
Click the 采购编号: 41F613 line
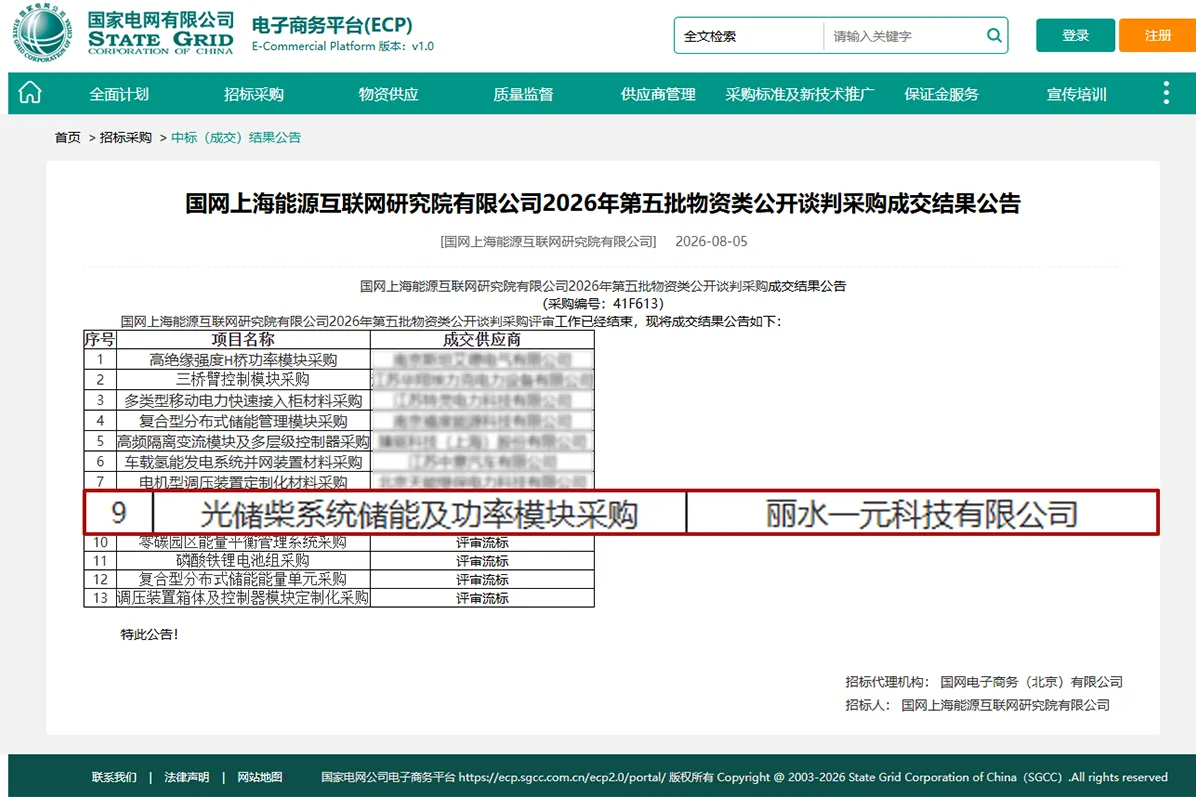tap(603, 303)
